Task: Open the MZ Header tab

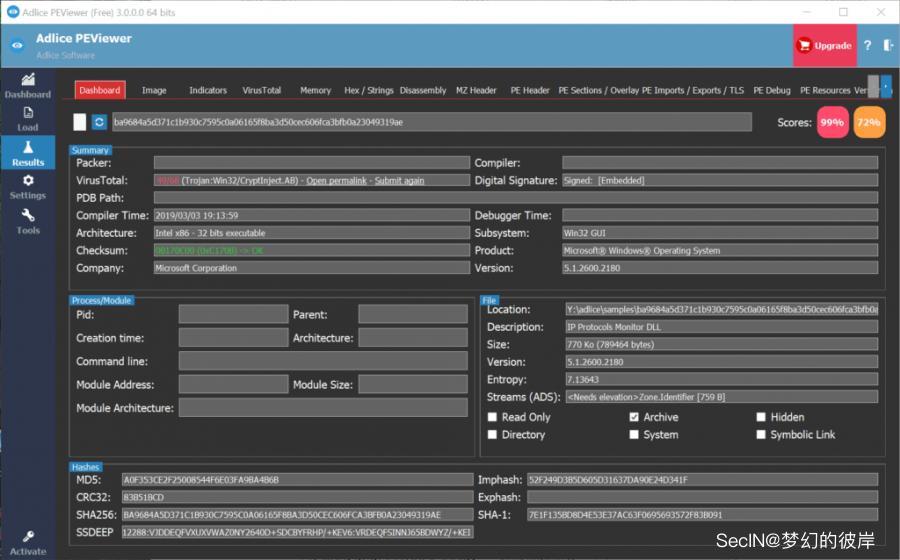Action: [476, 90]
